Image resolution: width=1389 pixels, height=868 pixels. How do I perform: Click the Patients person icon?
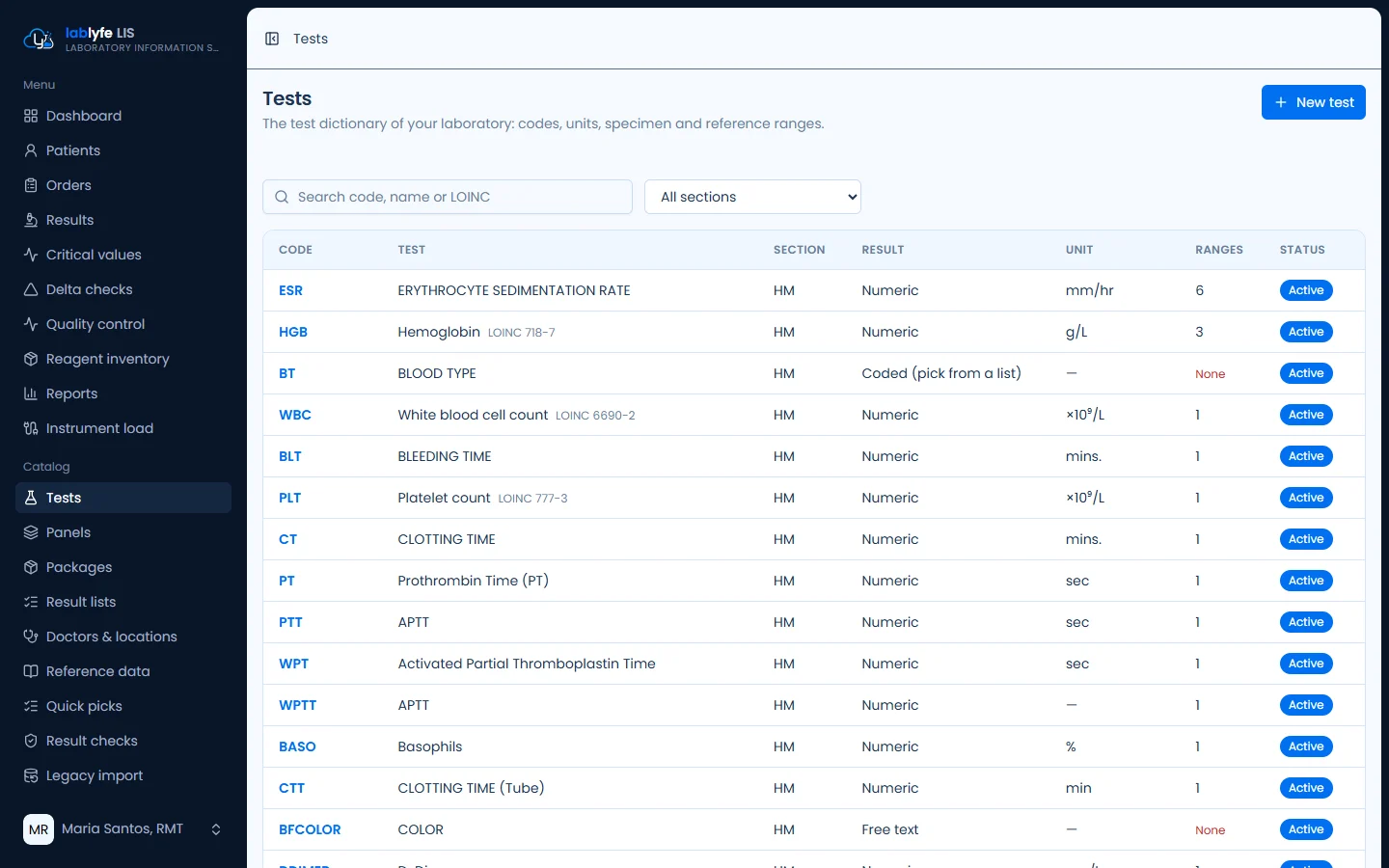coord(31,150)
